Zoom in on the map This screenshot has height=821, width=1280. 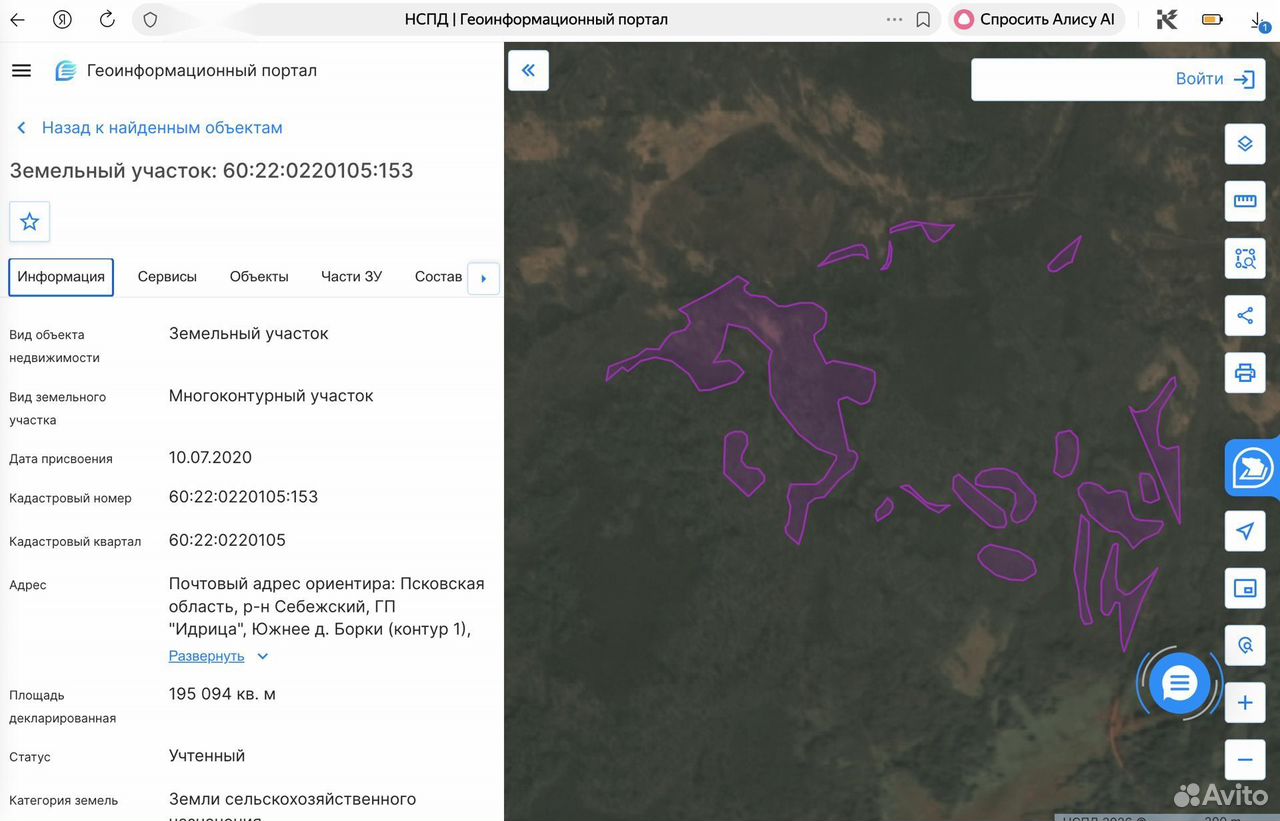[1245, 703]
